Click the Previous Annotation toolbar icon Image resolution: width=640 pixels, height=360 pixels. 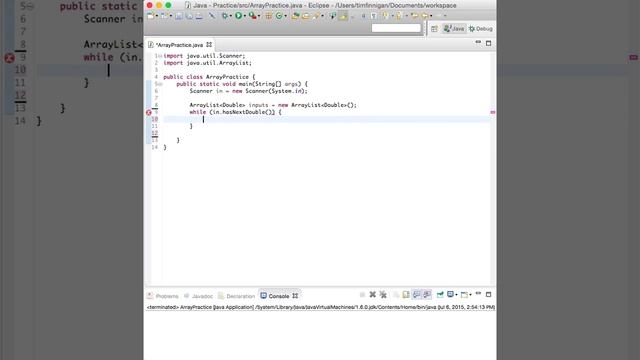(398, 16)
